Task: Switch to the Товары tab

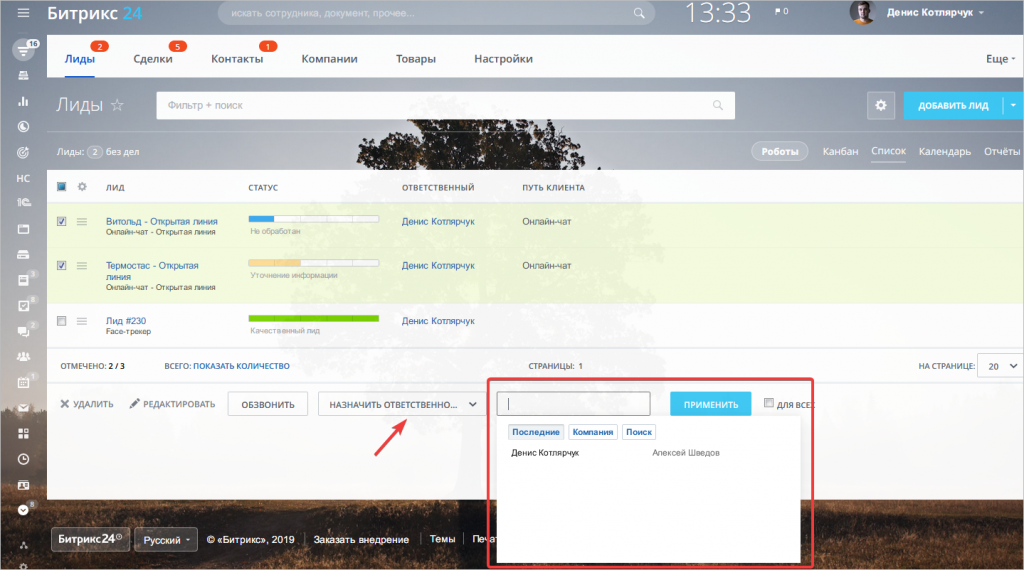Action: point(415,59)
